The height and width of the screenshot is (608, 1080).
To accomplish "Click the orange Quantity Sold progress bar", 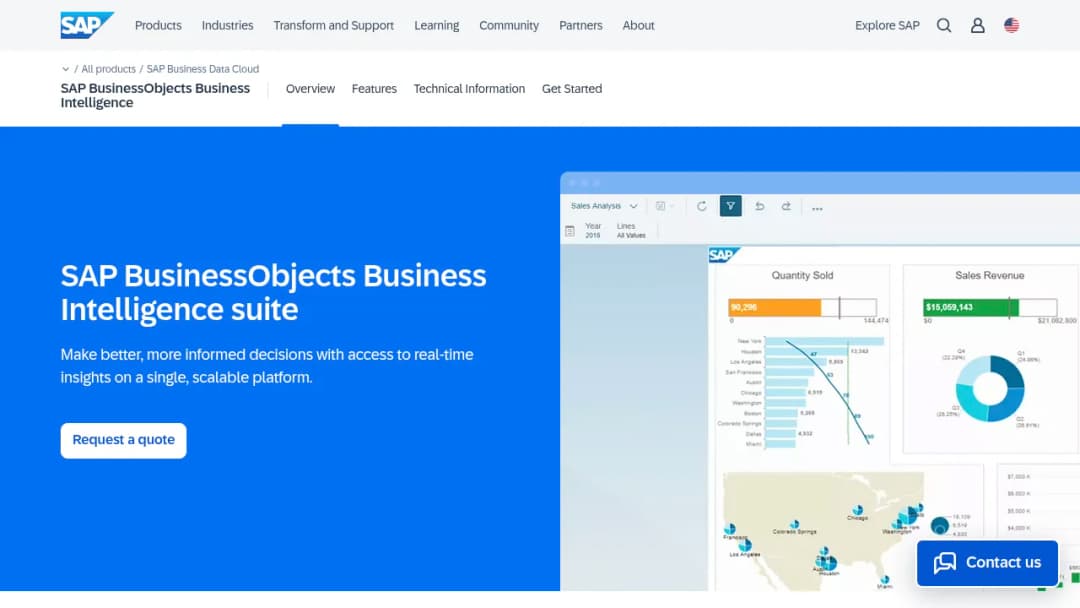I will click(x=774, y=307).
